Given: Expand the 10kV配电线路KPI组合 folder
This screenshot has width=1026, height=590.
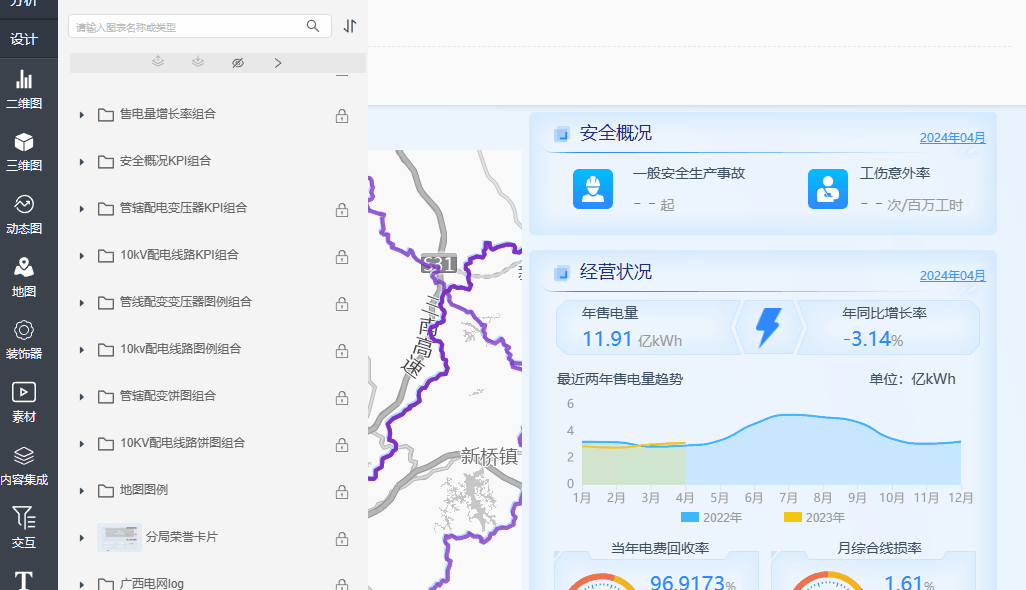Looking at the screenshot, I should coord(81,256).
